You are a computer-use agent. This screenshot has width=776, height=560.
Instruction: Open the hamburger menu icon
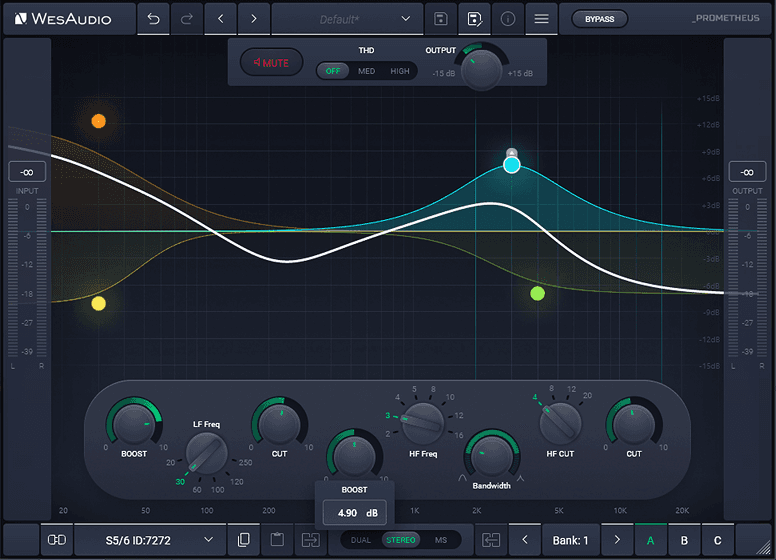(x=541, y=19)
